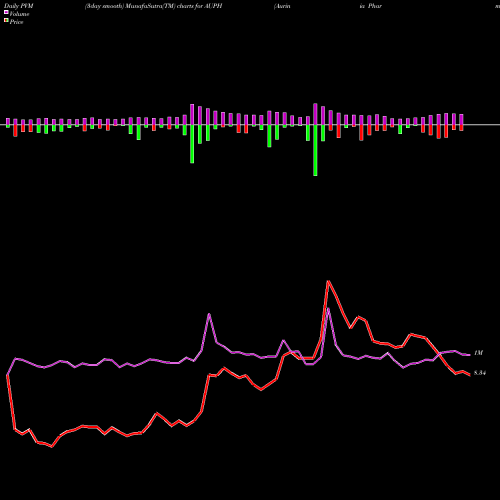Select the 'Volume' legend label
The width and height of the screenshot is (500, 500).
[x=19, y=14]
